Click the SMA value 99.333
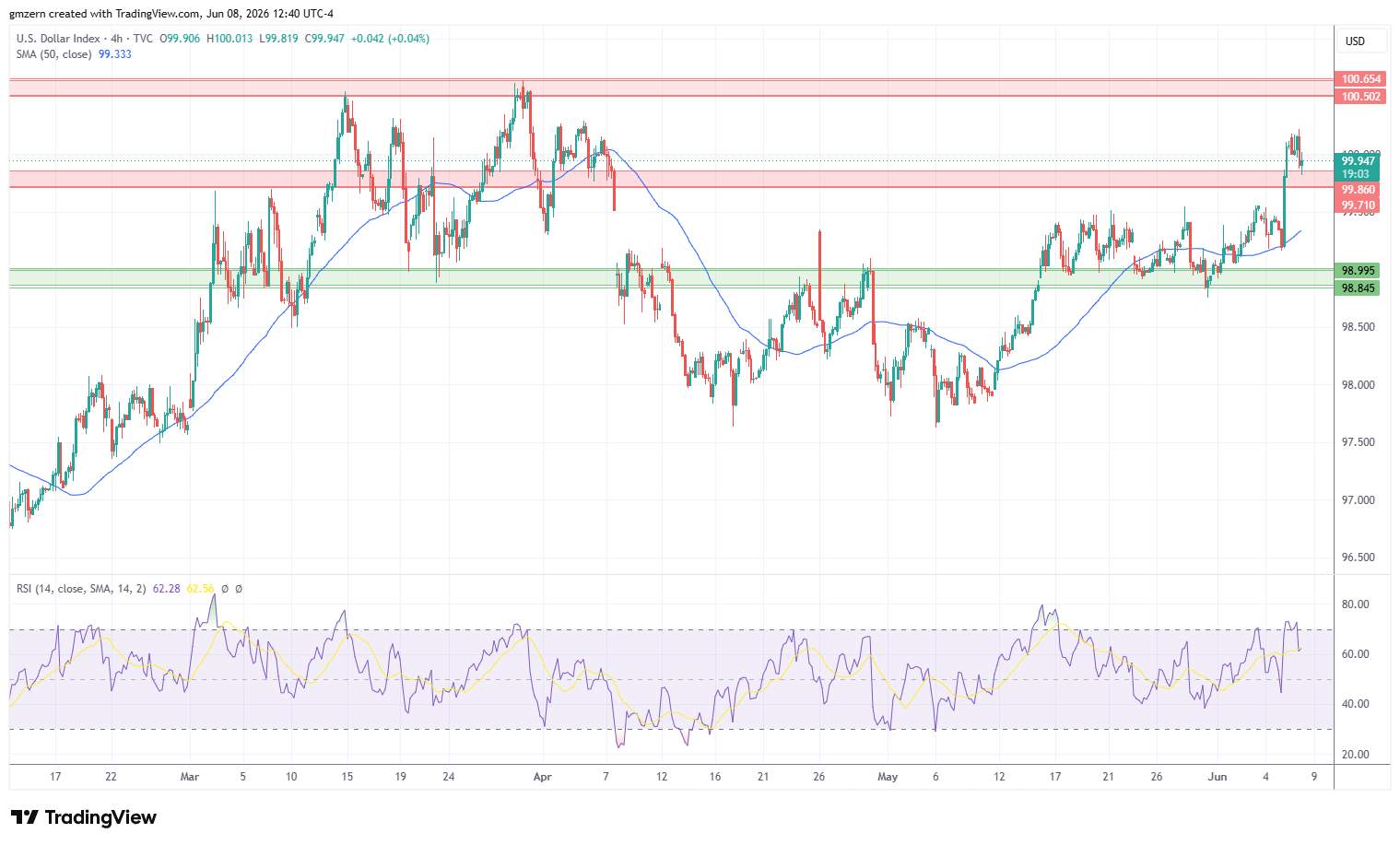 click(115, 54)
